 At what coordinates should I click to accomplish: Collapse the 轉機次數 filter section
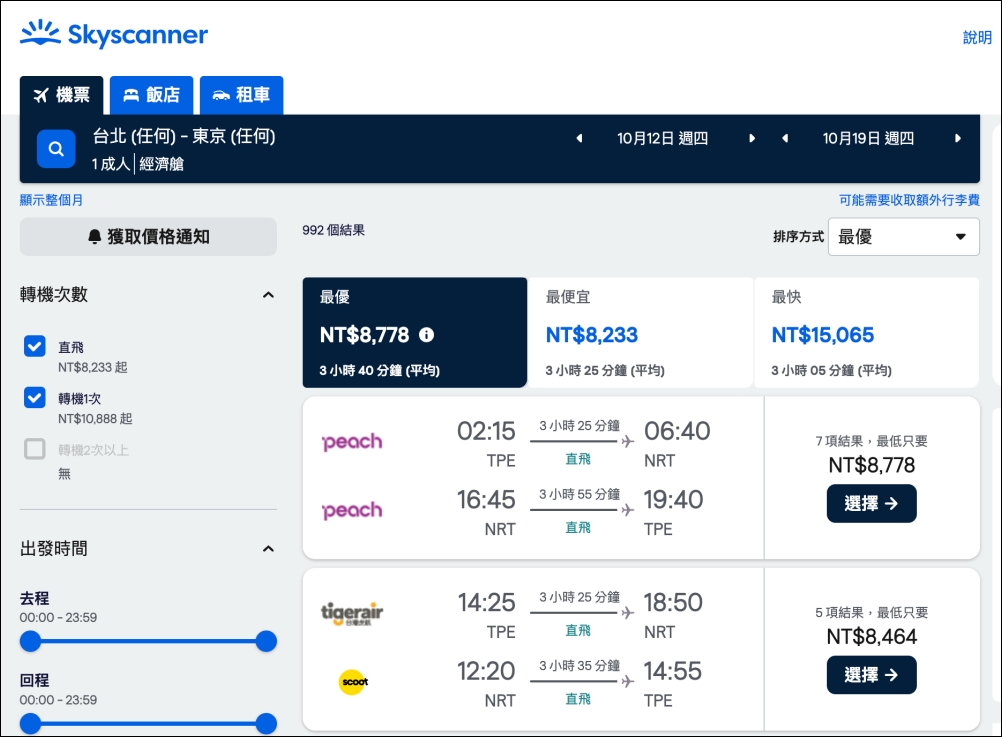(x=268, y=295)
